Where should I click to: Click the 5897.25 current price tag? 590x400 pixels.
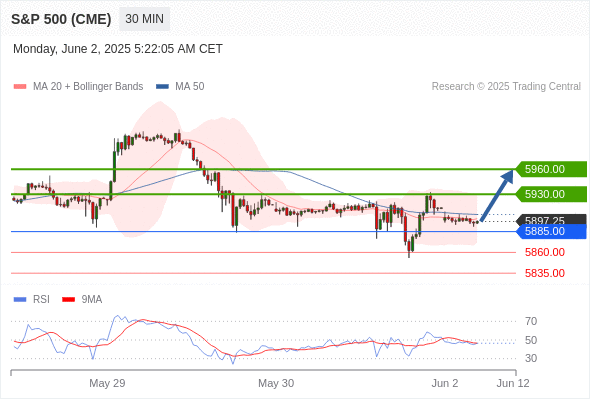(551, 219)
